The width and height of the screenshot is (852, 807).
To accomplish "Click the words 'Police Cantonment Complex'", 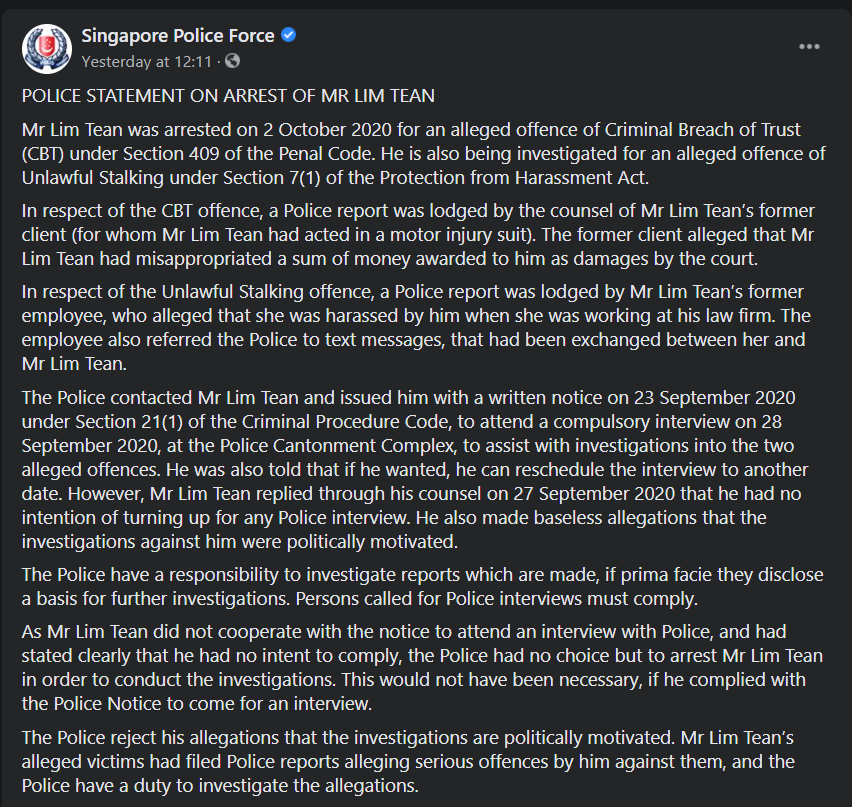I will pyautogui.click(x=337, y=446).
